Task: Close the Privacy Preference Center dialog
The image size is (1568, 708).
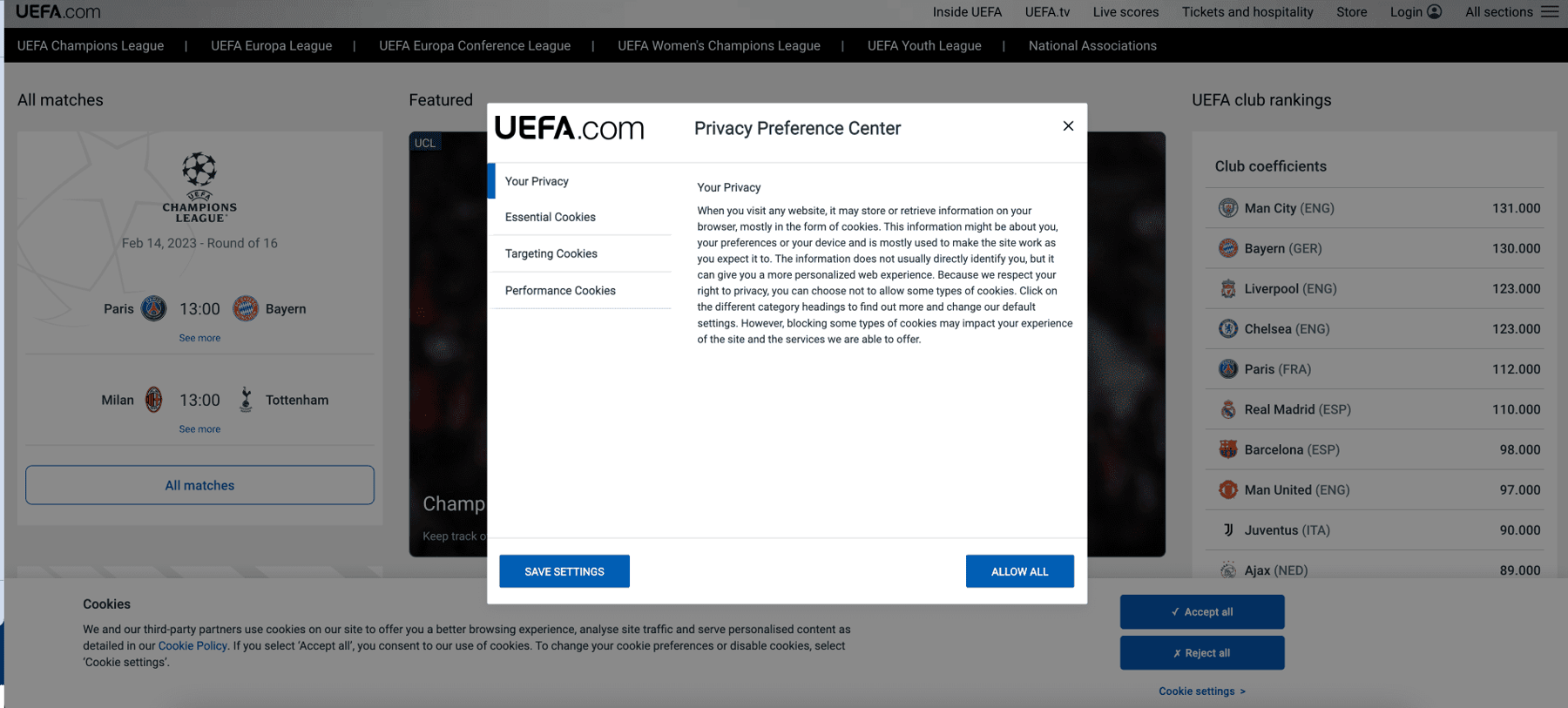Action: point(1068,126)
